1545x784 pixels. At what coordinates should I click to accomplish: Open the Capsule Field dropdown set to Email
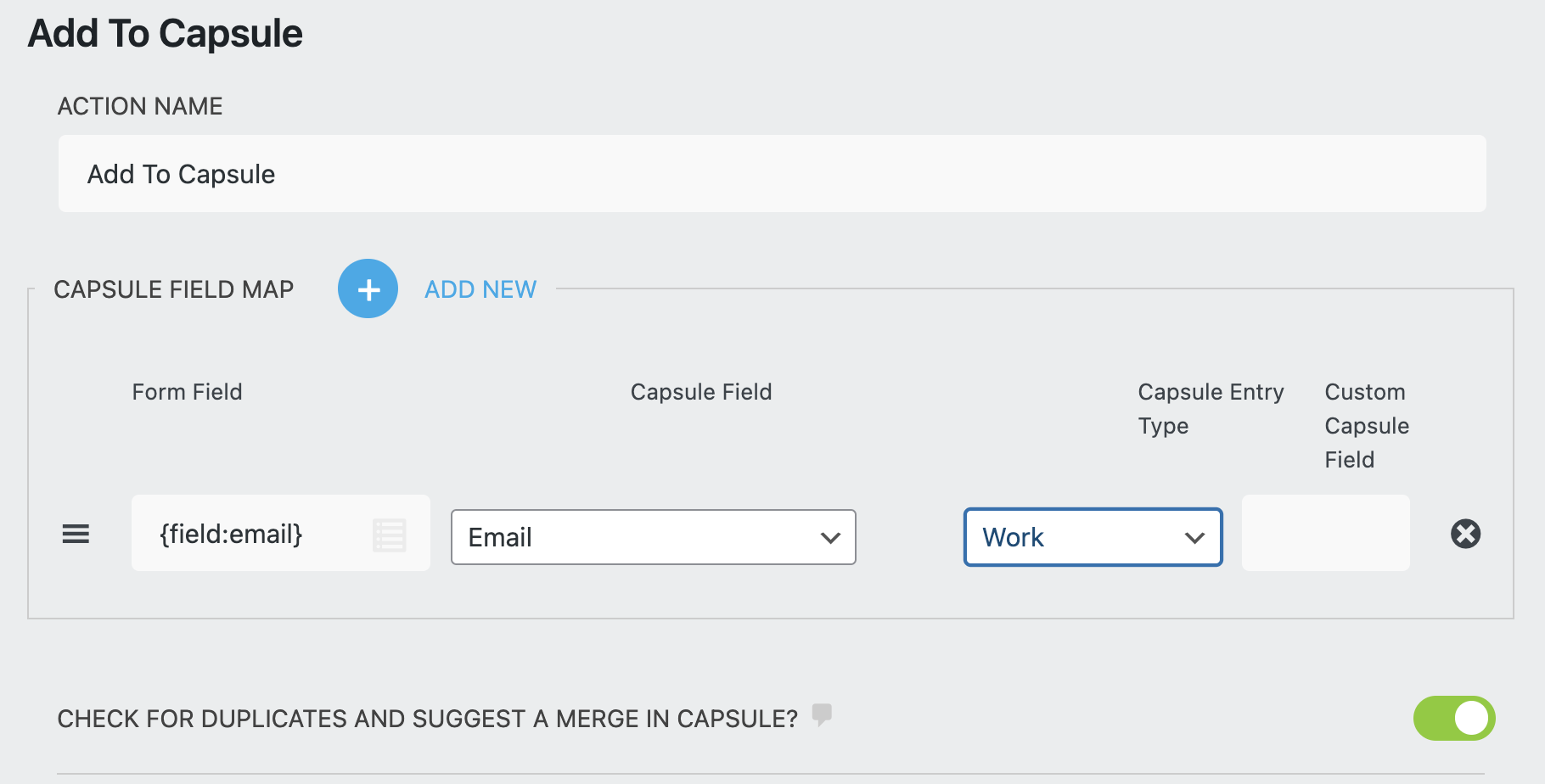652,537
